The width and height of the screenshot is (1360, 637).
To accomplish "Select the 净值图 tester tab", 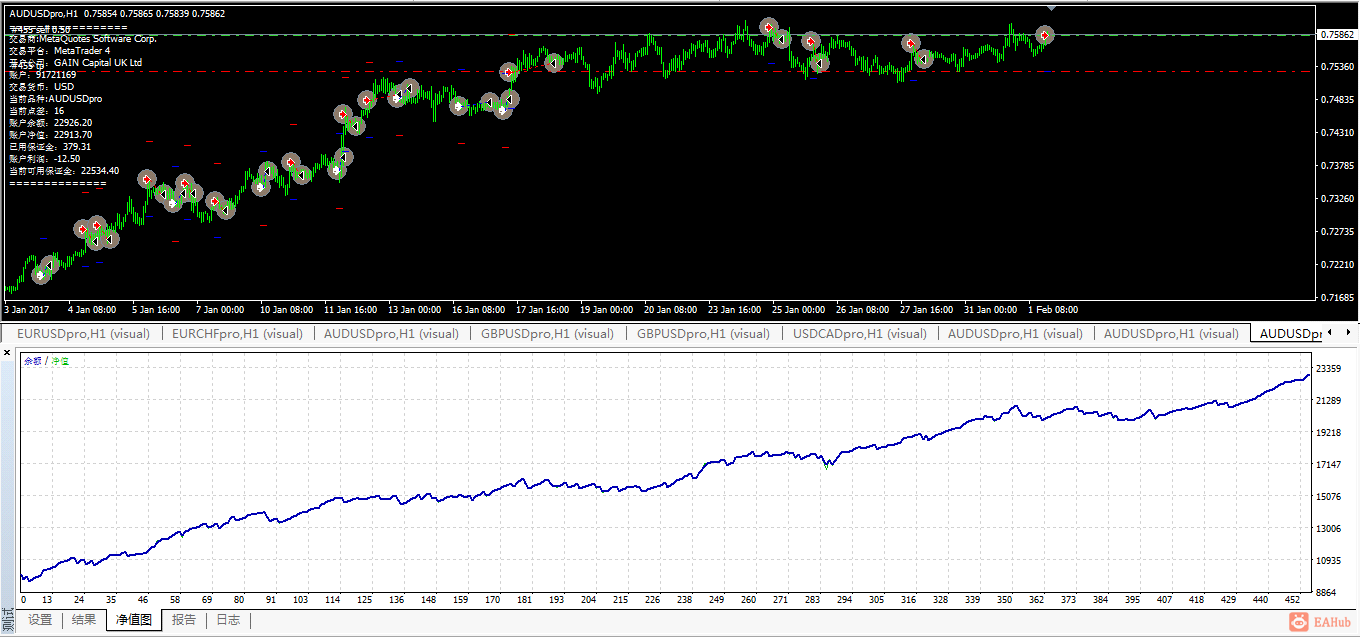I will click(x=133, y=620).
